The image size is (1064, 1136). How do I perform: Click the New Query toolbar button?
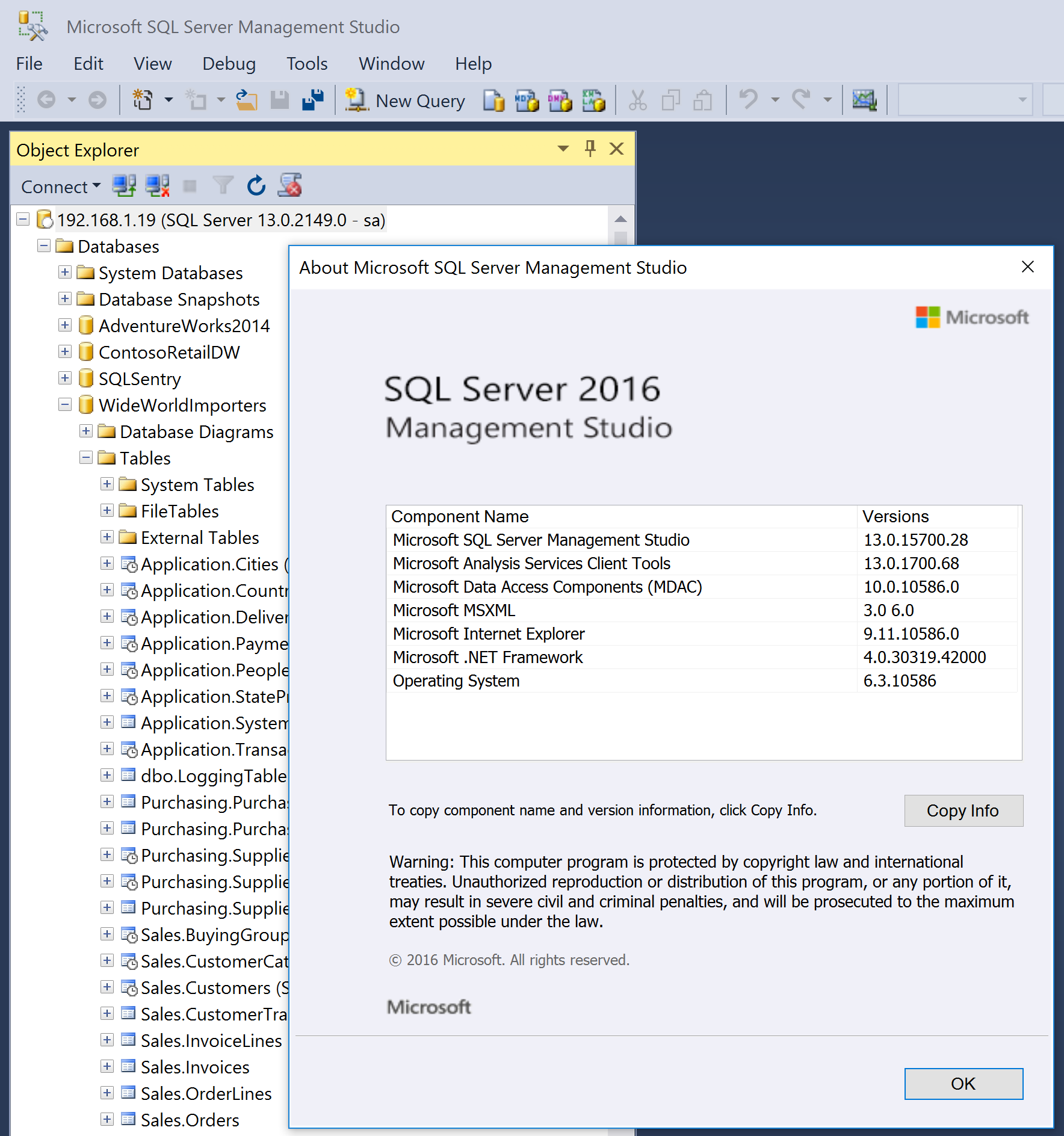(405, 100)
